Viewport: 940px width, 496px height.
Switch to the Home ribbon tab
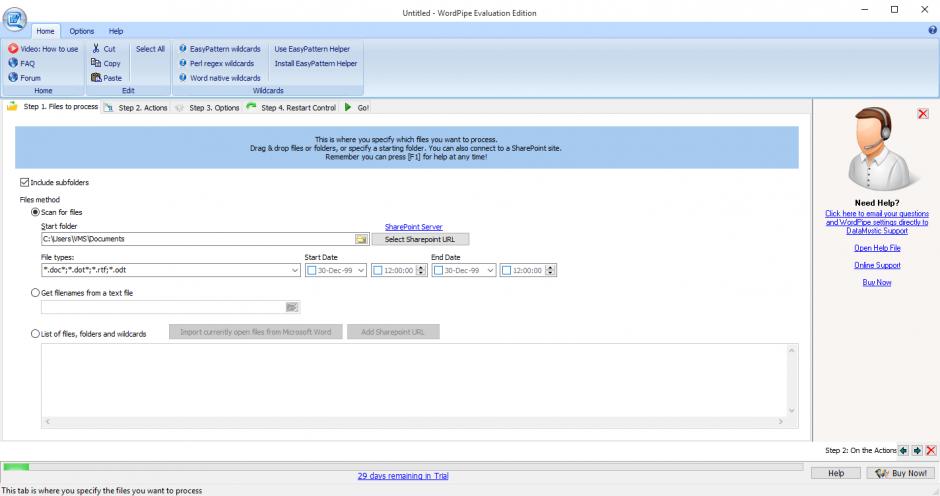pyautogui.click(x=45, y=31)
